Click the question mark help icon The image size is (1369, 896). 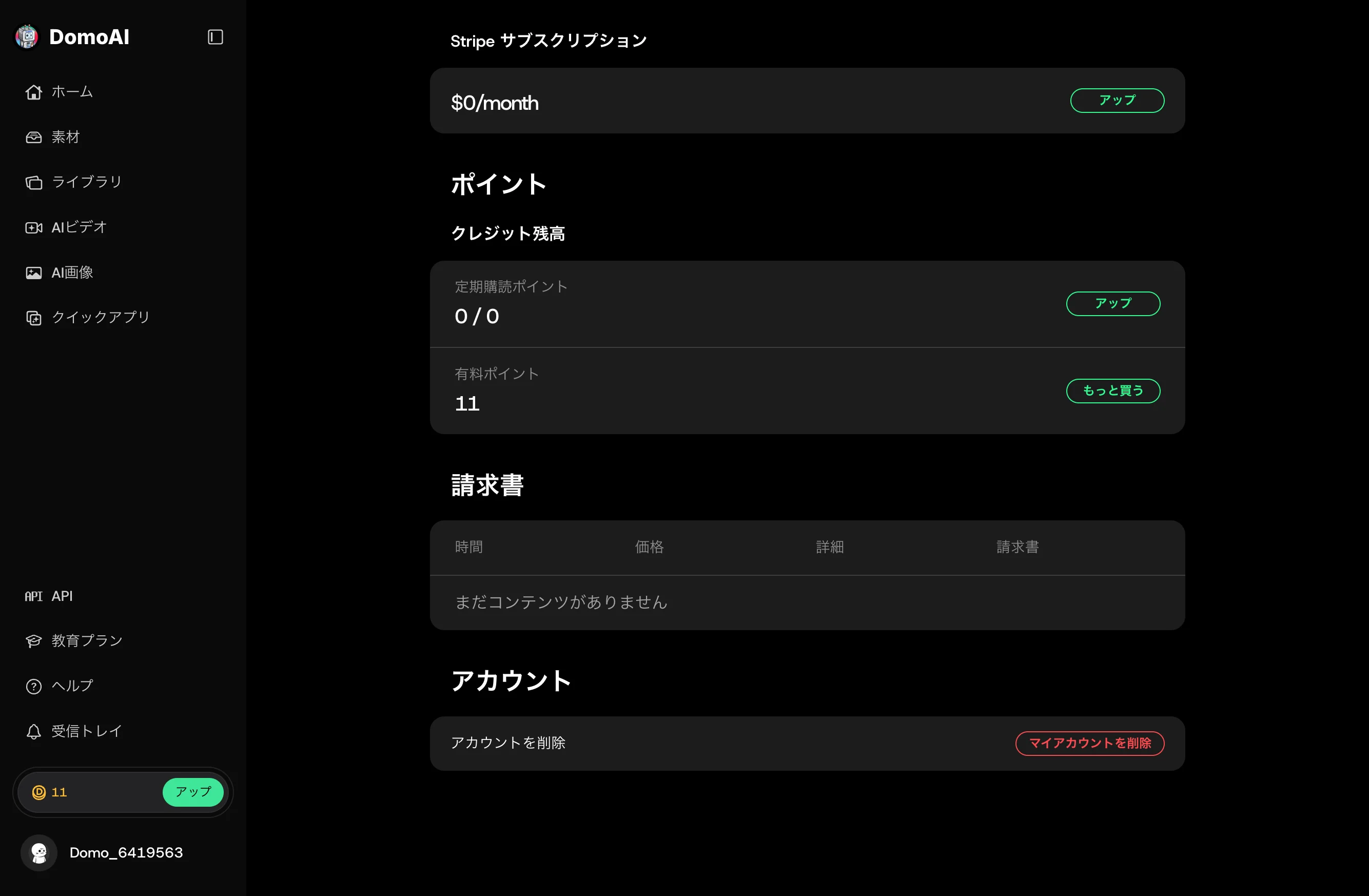click(34, 686)
